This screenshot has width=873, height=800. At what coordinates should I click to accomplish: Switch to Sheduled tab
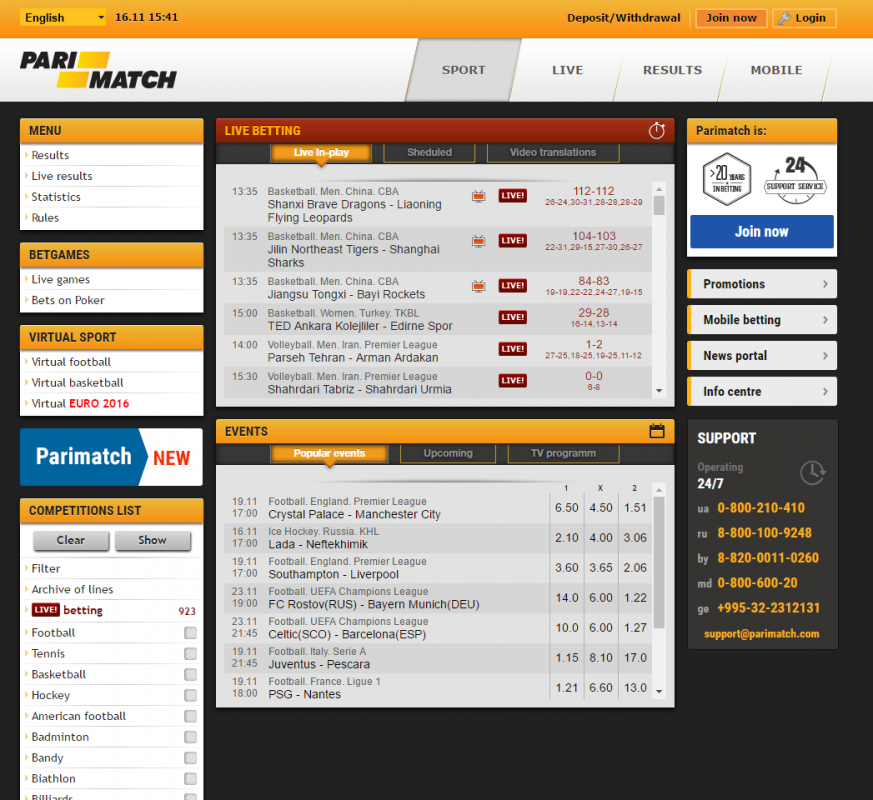click(429, 153)
